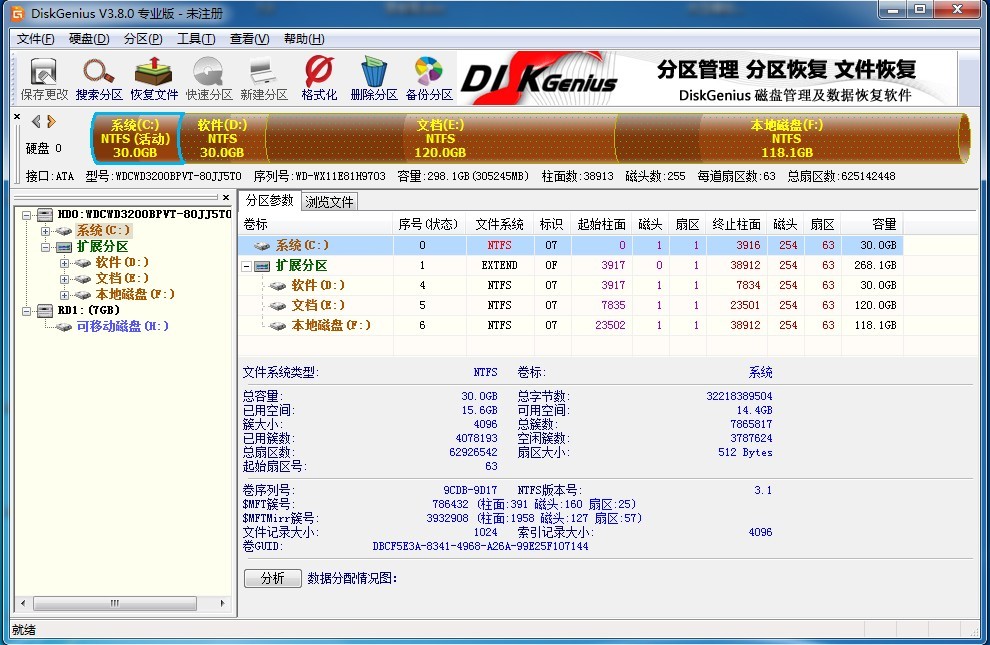Select the 新建分区 new partition icon
This screenshot has height=645, width=990.
263,79
